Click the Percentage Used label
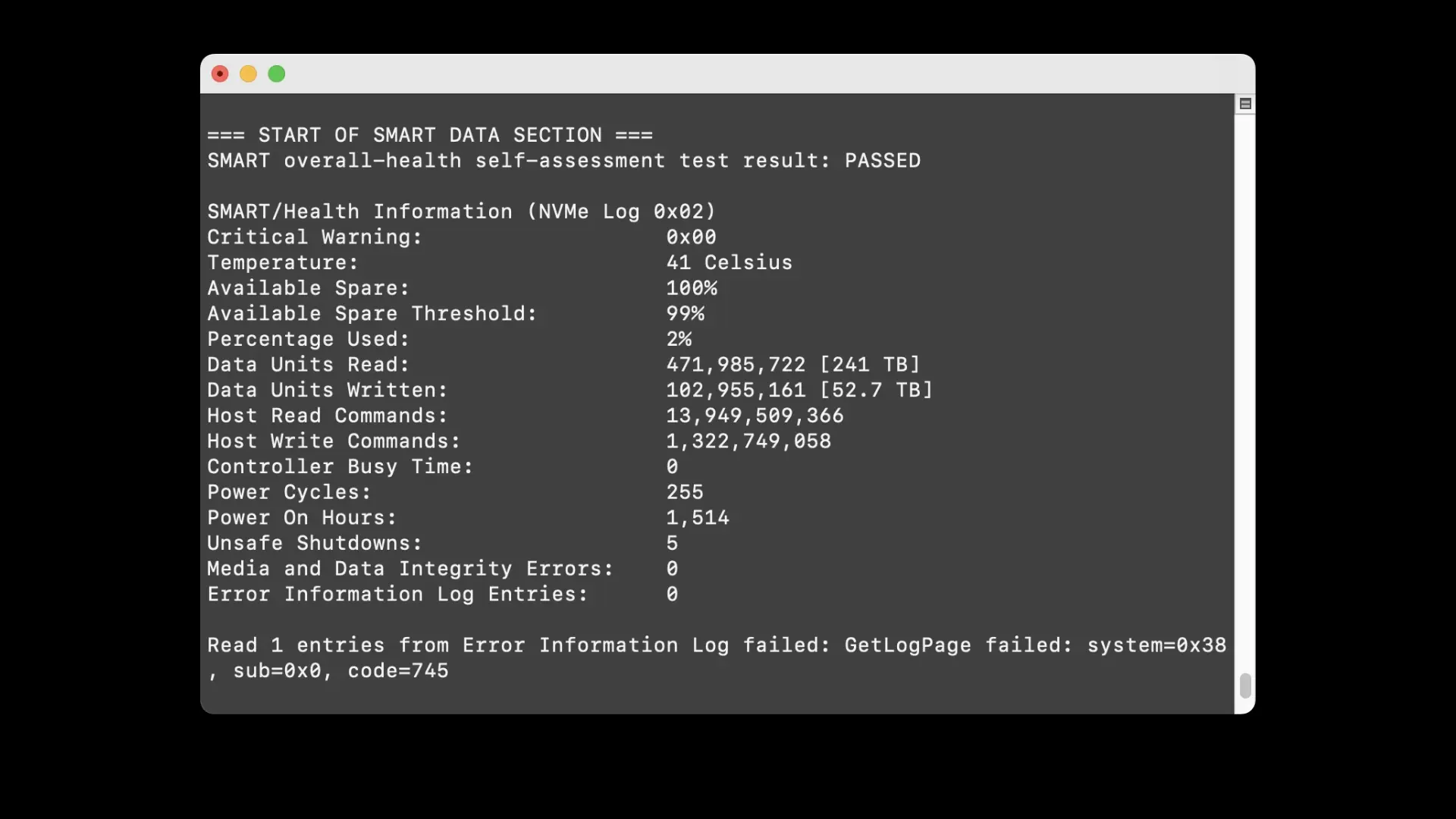The width and height of the screenshot is (1456, 819). [309, 339]
